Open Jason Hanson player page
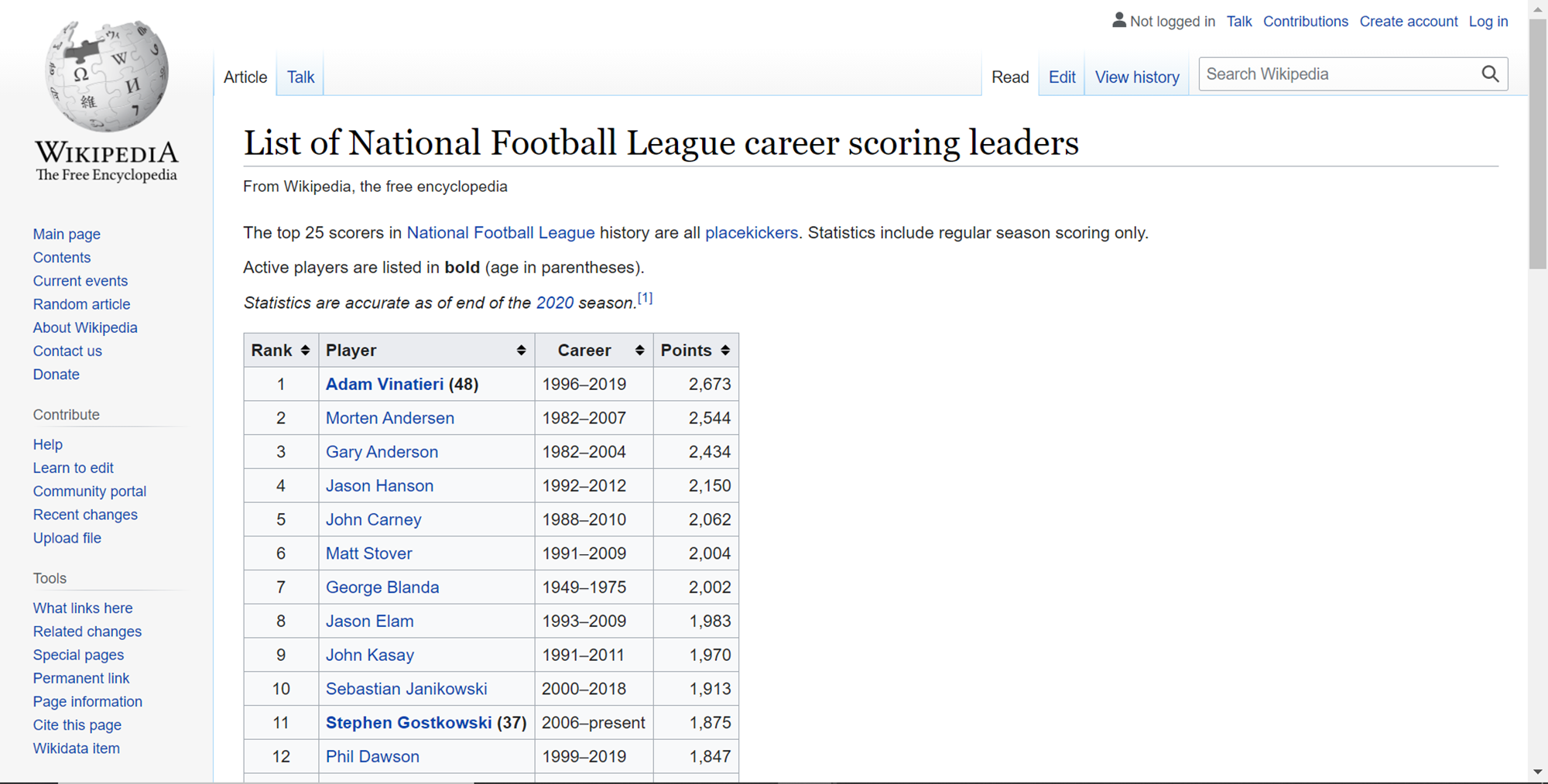The image size is (1548, 784). click(x=379, y=486)
